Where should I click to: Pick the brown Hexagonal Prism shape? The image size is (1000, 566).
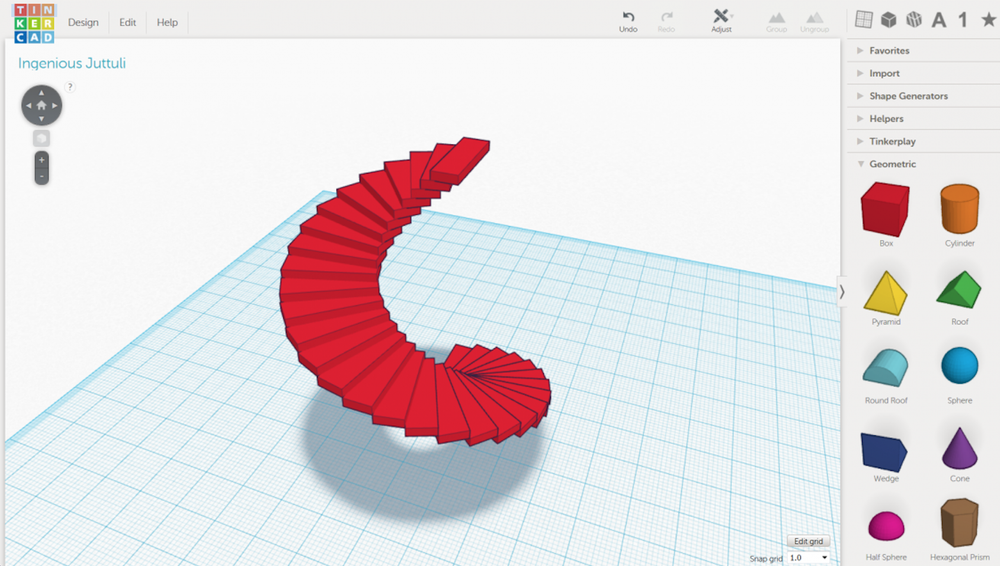[959, 523]
